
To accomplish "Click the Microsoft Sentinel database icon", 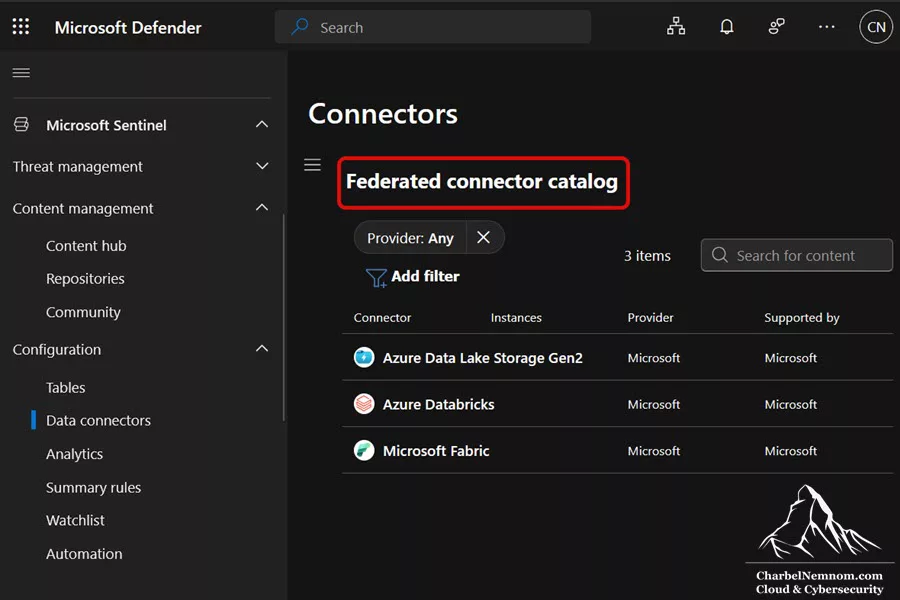I will (x=21, y=125).
